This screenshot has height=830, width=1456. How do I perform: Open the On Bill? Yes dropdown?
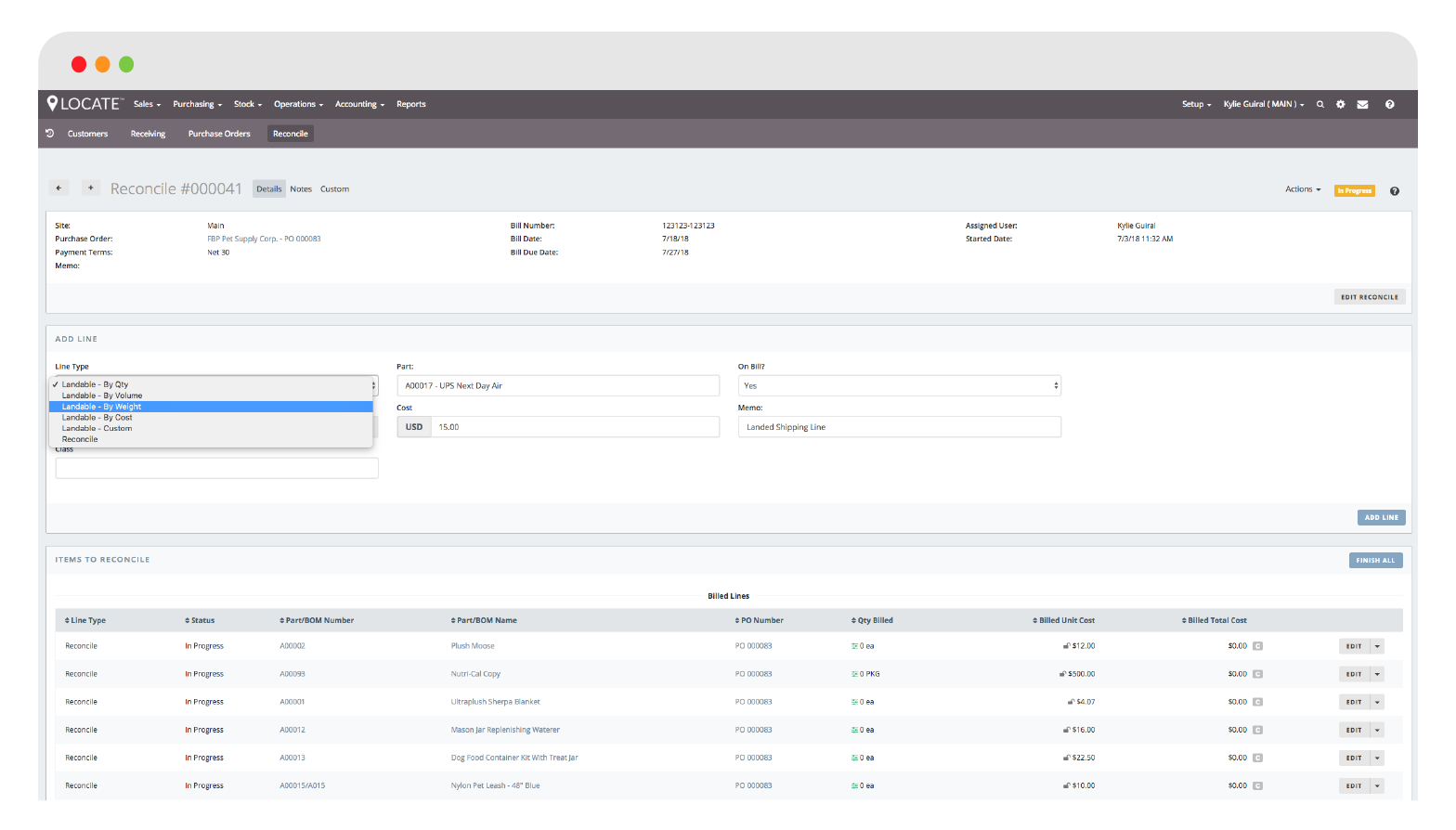[899, 385]
